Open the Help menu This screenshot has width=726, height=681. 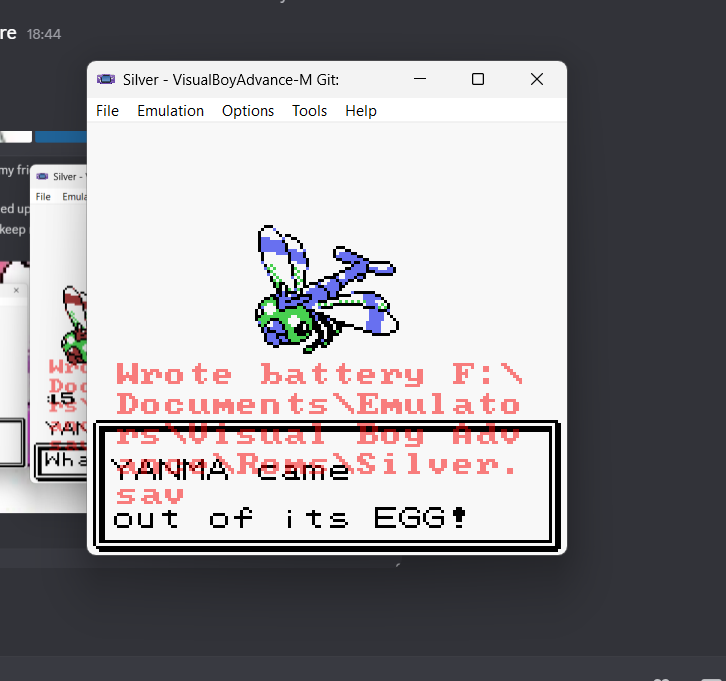[x=361, y=111]
